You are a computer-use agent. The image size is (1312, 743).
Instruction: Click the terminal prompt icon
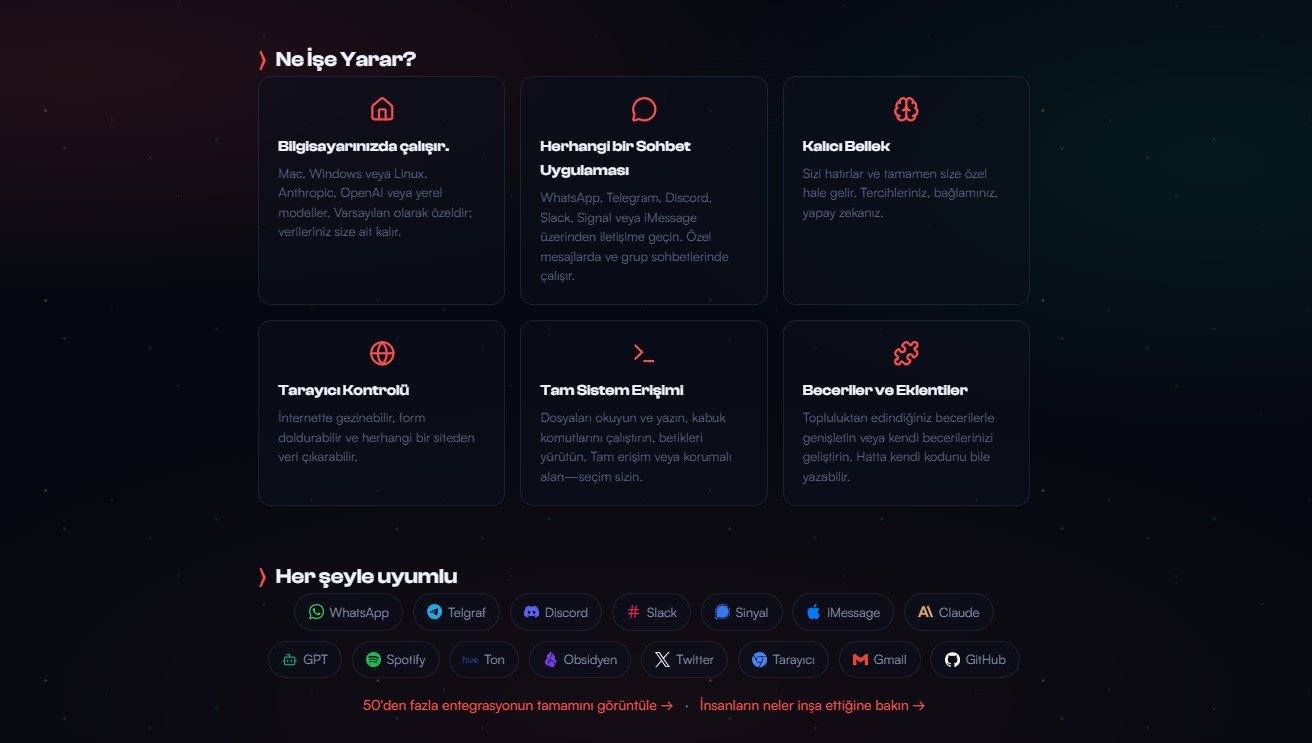pos(644,353)
